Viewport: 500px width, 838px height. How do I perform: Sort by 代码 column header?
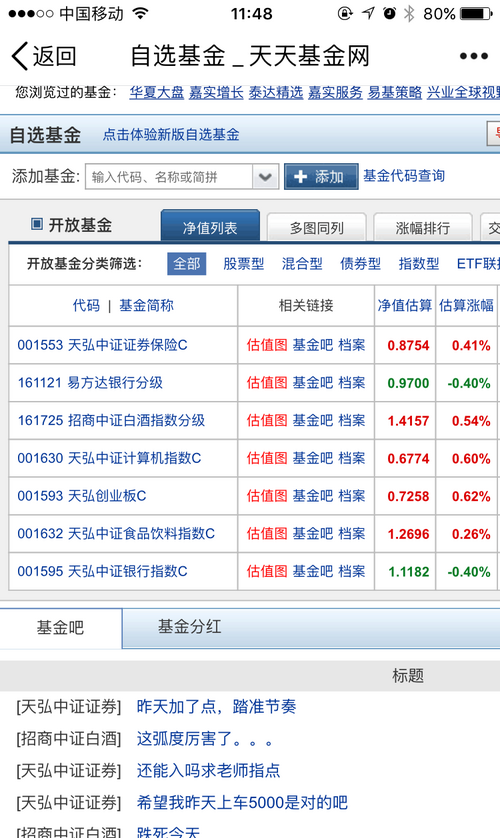click(86, 306)
